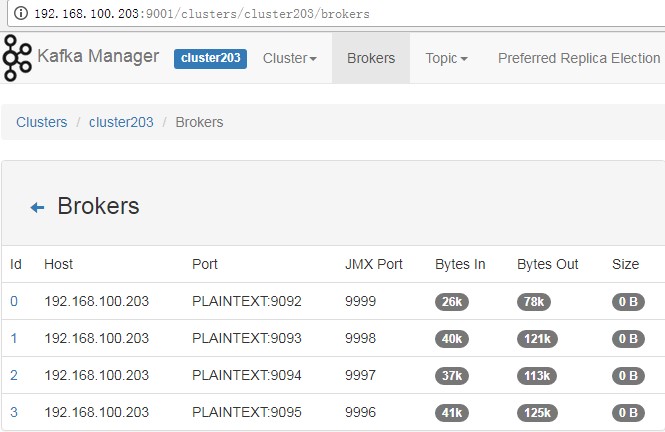
Task: Click JMX port 9996 cell
Action: [x=360, y=412]
